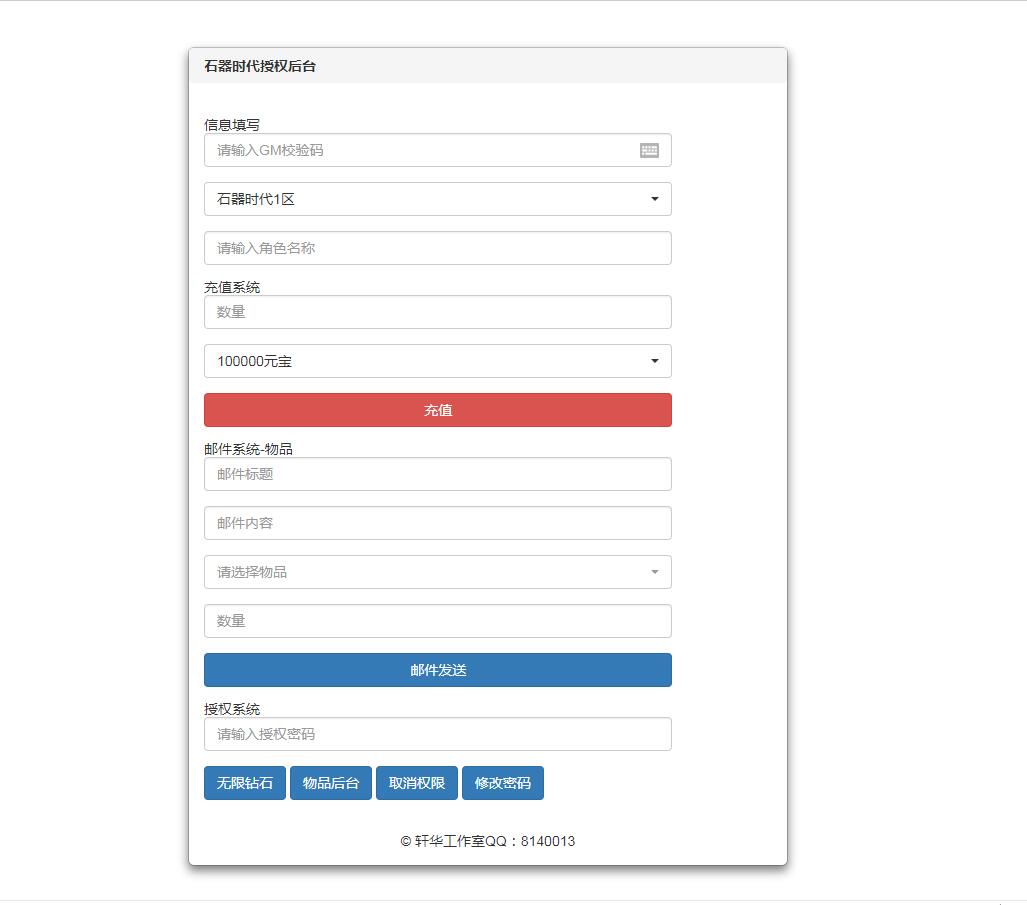Expand the 100000元宝 amount dropdown
The width and height of the screenshot is (1027, 905).
click(x=437, y=361)
